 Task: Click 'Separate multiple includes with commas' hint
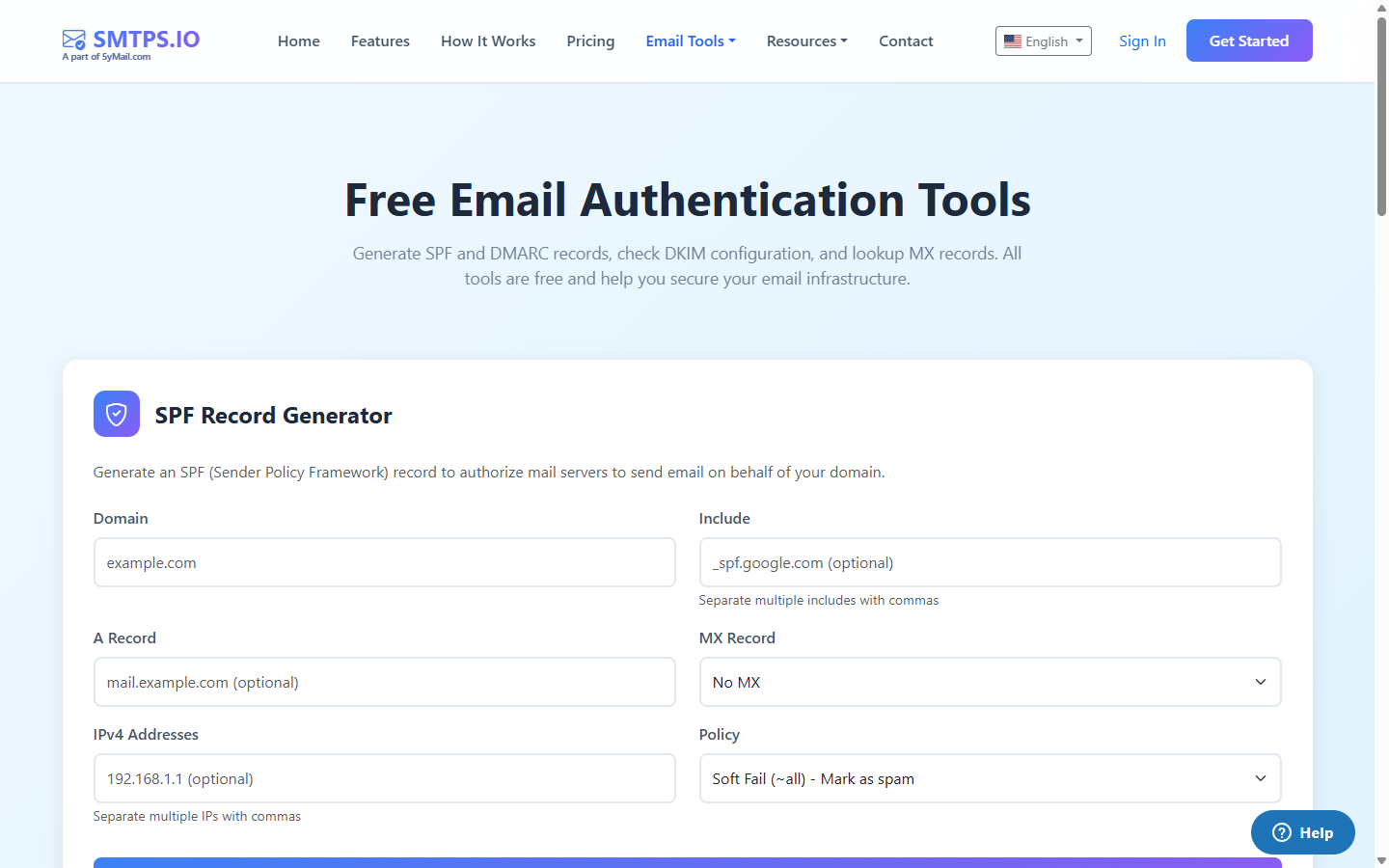(x=819, y=600)
